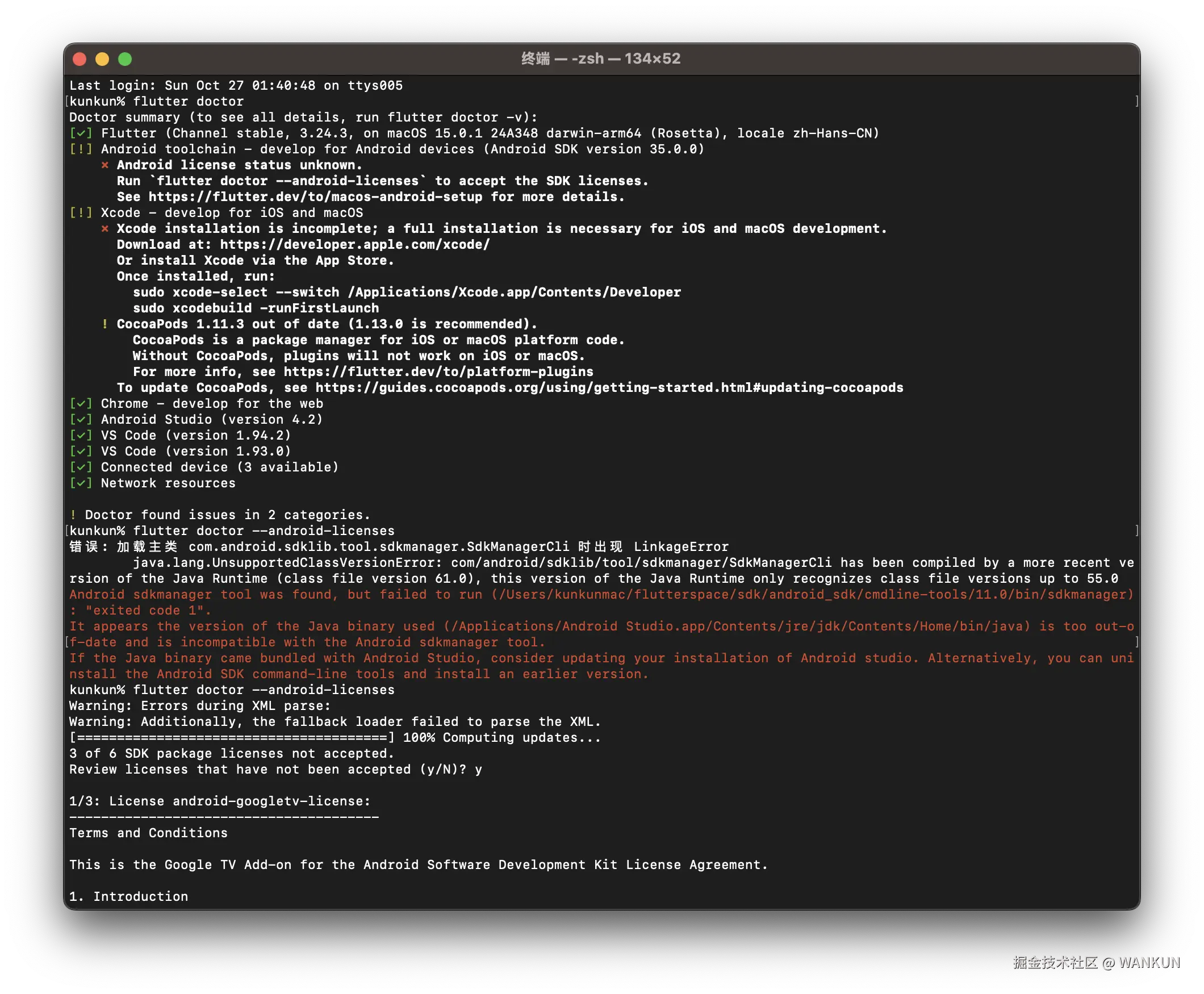
Task: Open the flutter.dev platform-plugins link
Action: tap(438, 371)
